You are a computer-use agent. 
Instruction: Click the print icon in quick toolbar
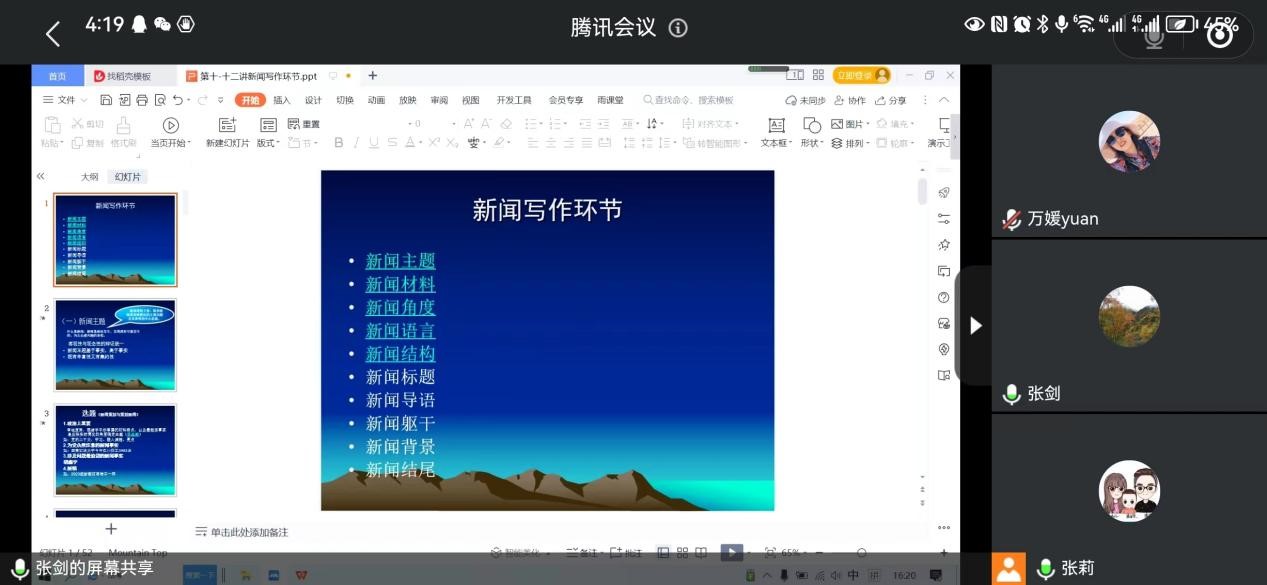141,100
